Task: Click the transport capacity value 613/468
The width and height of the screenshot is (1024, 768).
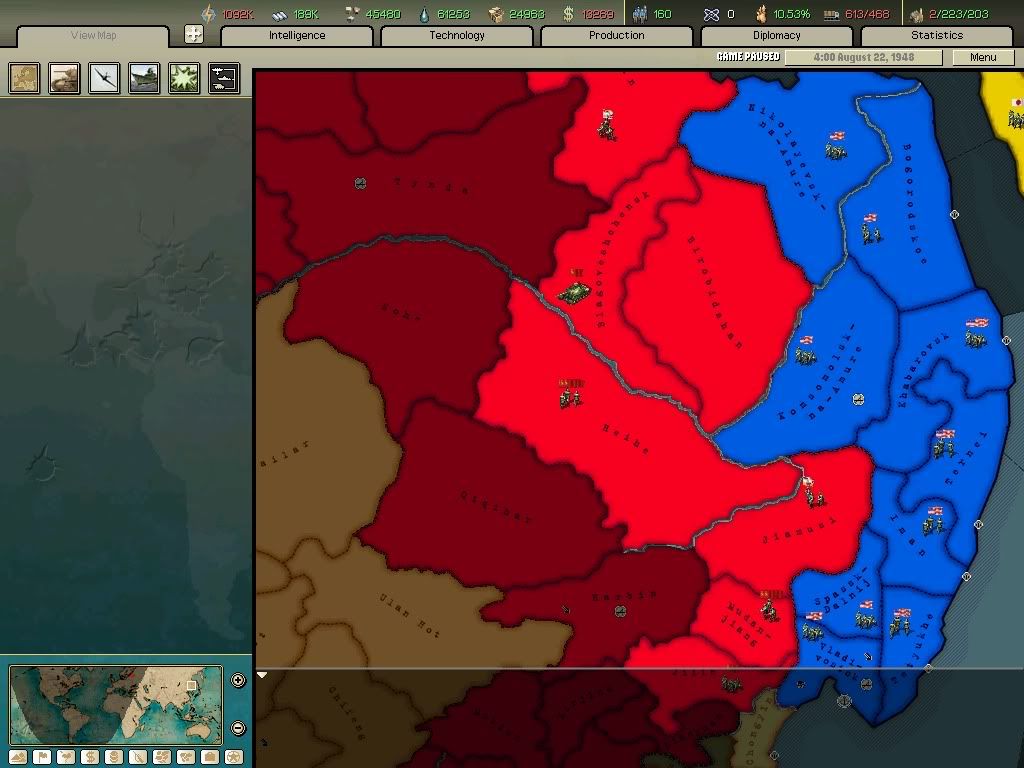Action: click(x=867, y=14)
